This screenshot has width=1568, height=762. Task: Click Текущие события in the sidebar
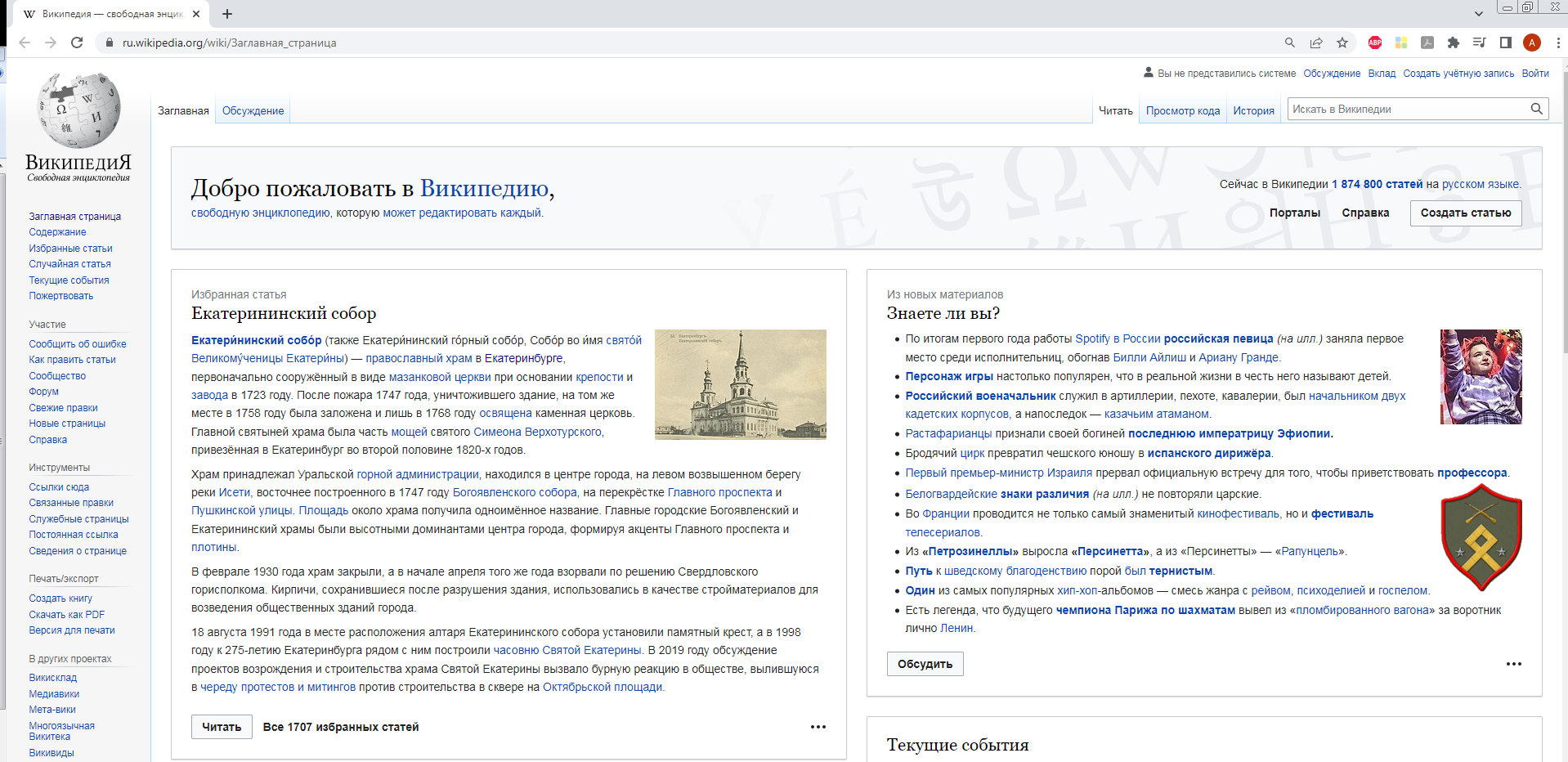click(x=69, y=280)
